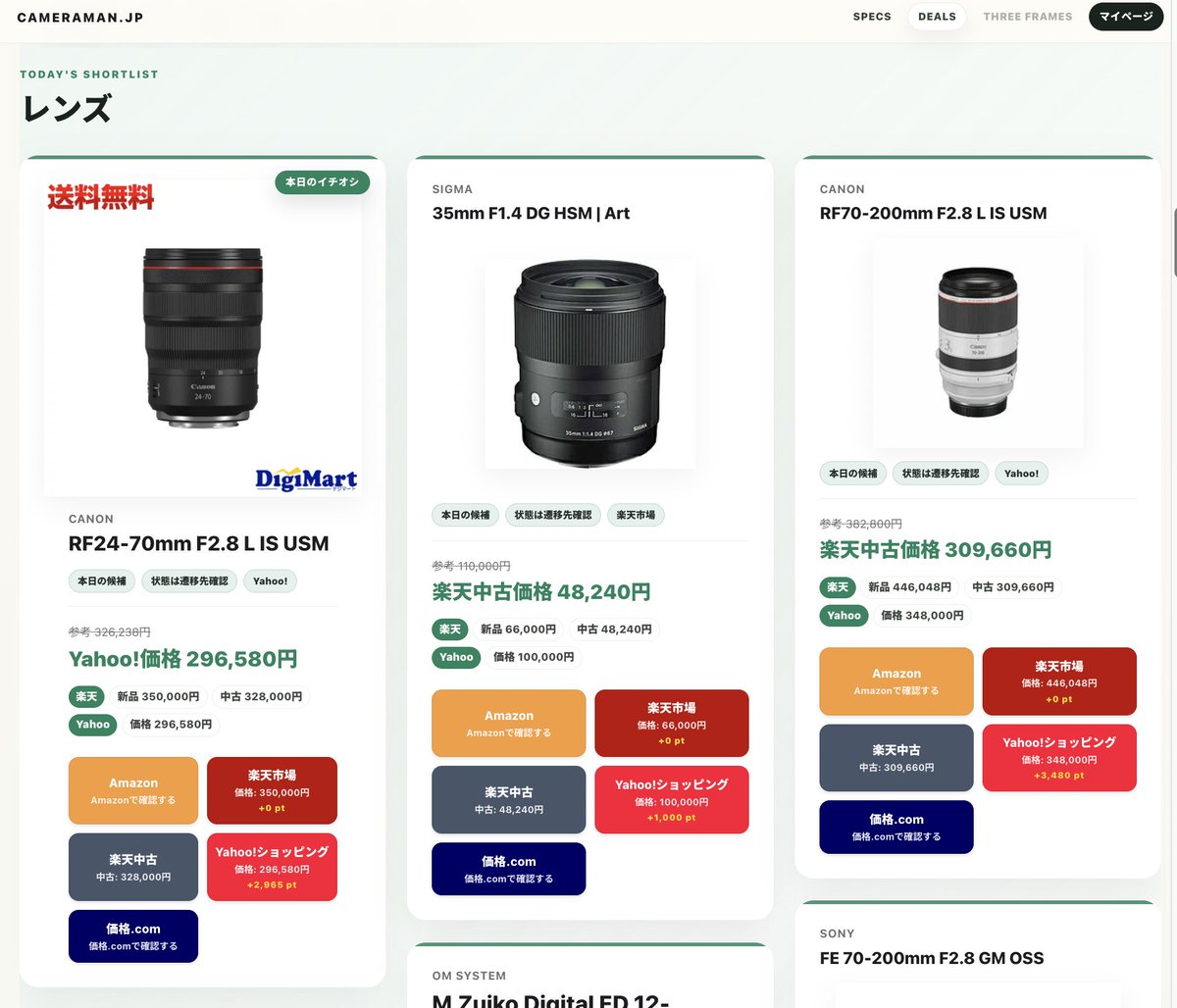
Task: Open RF24-70mm F2.8 L IS USM title
Action: (199, 543)
